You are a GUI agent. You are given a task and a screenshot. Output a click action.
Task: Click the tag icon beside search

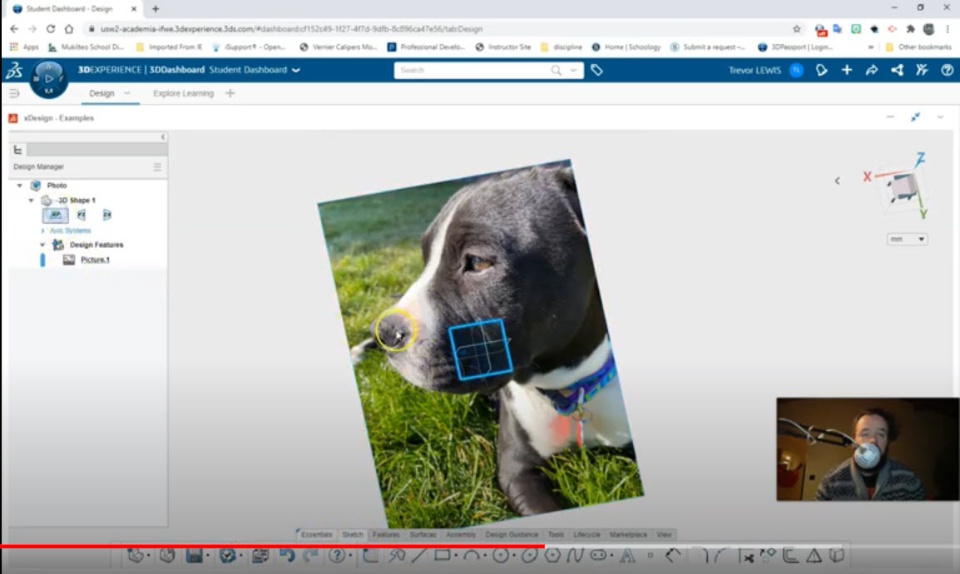[596, 70]
